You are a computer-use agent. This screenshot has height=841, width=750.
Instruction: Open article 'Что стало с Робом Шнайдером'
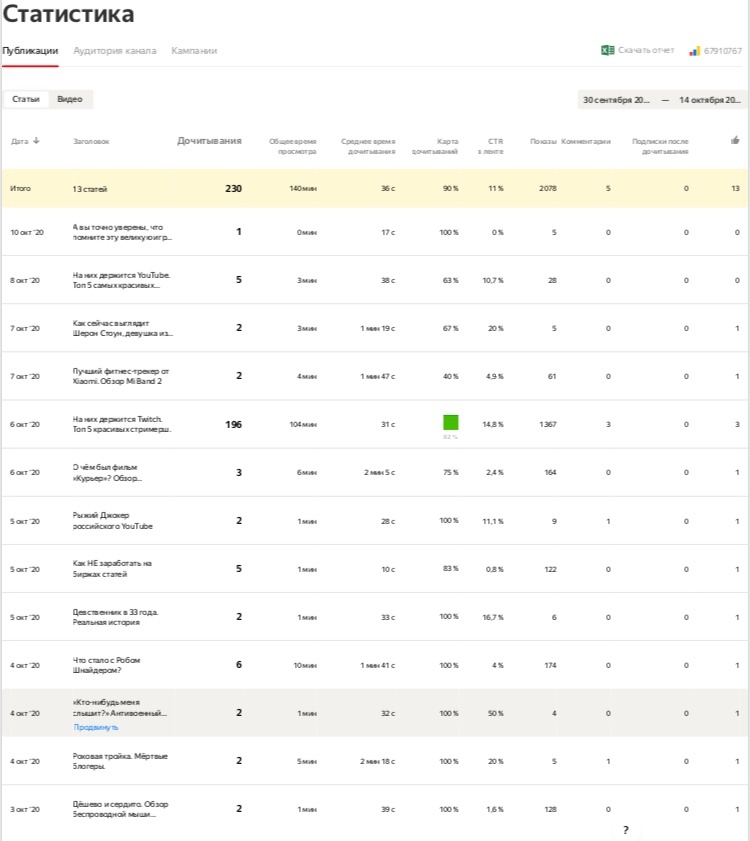[x=106, y=665]
